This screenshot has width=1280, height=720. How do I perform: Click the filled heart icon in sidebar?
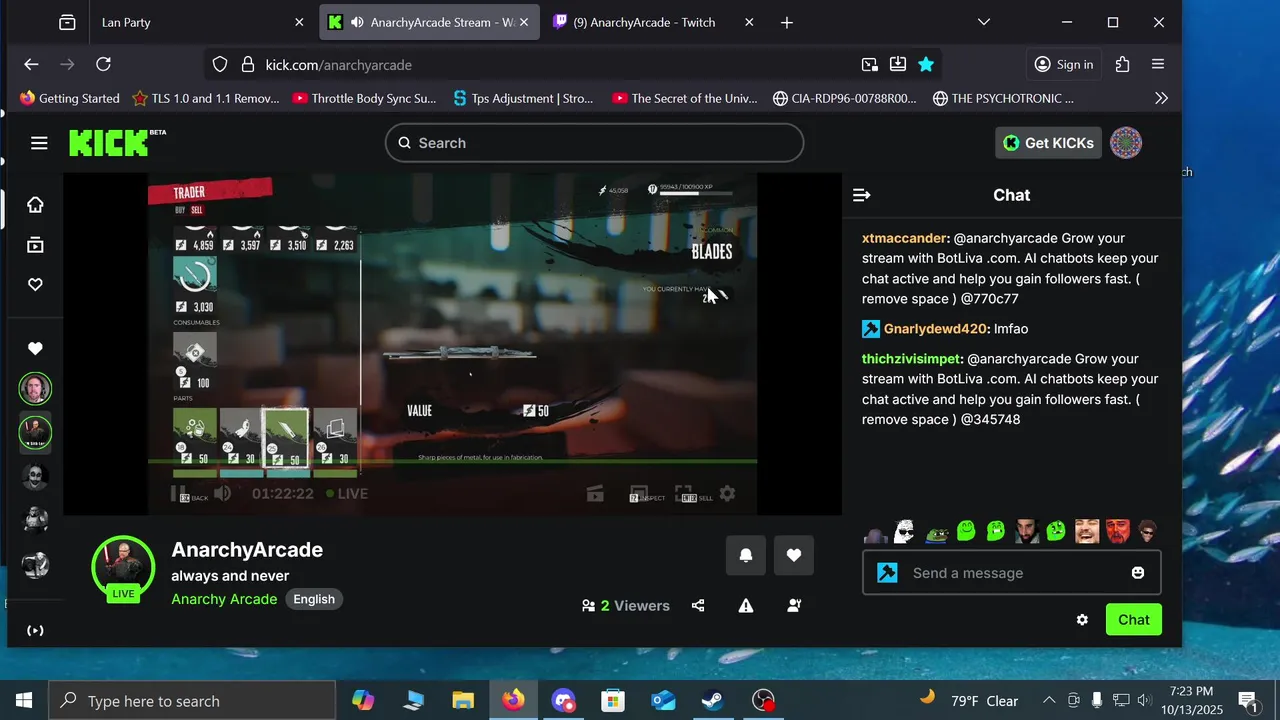[x=35, y=348]
